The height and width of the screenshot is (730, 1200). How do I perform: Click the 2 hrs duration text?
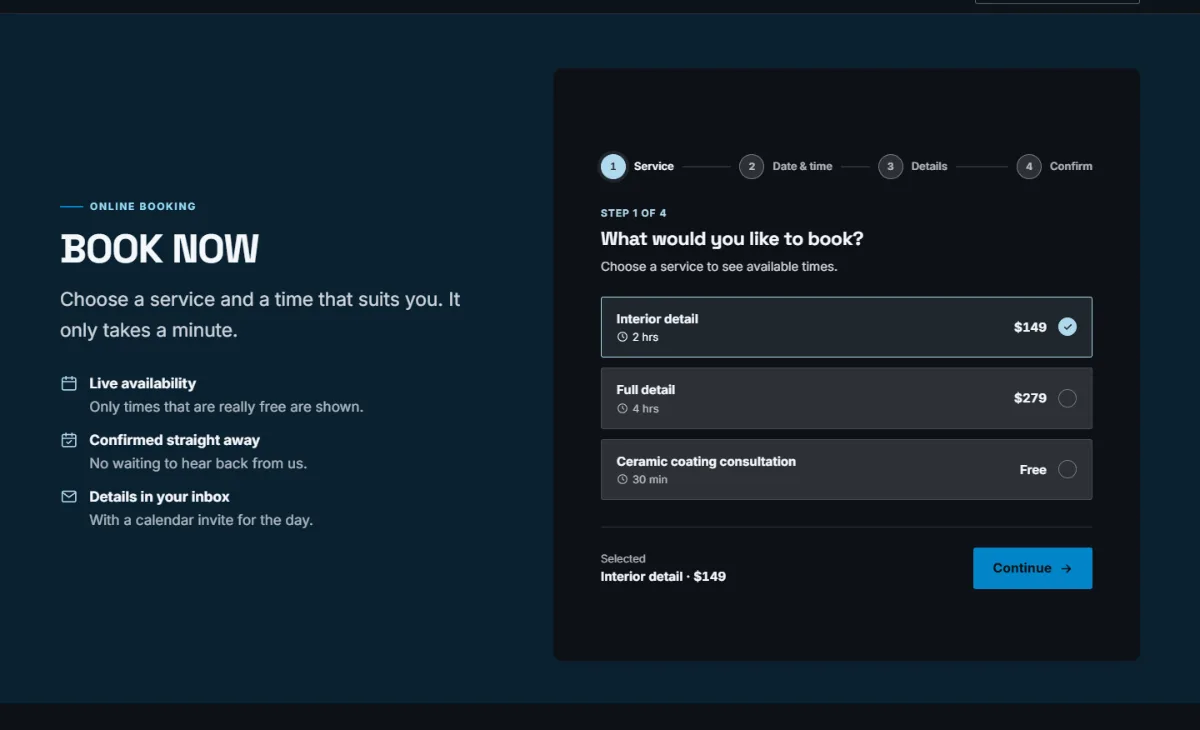coord(645,337)
